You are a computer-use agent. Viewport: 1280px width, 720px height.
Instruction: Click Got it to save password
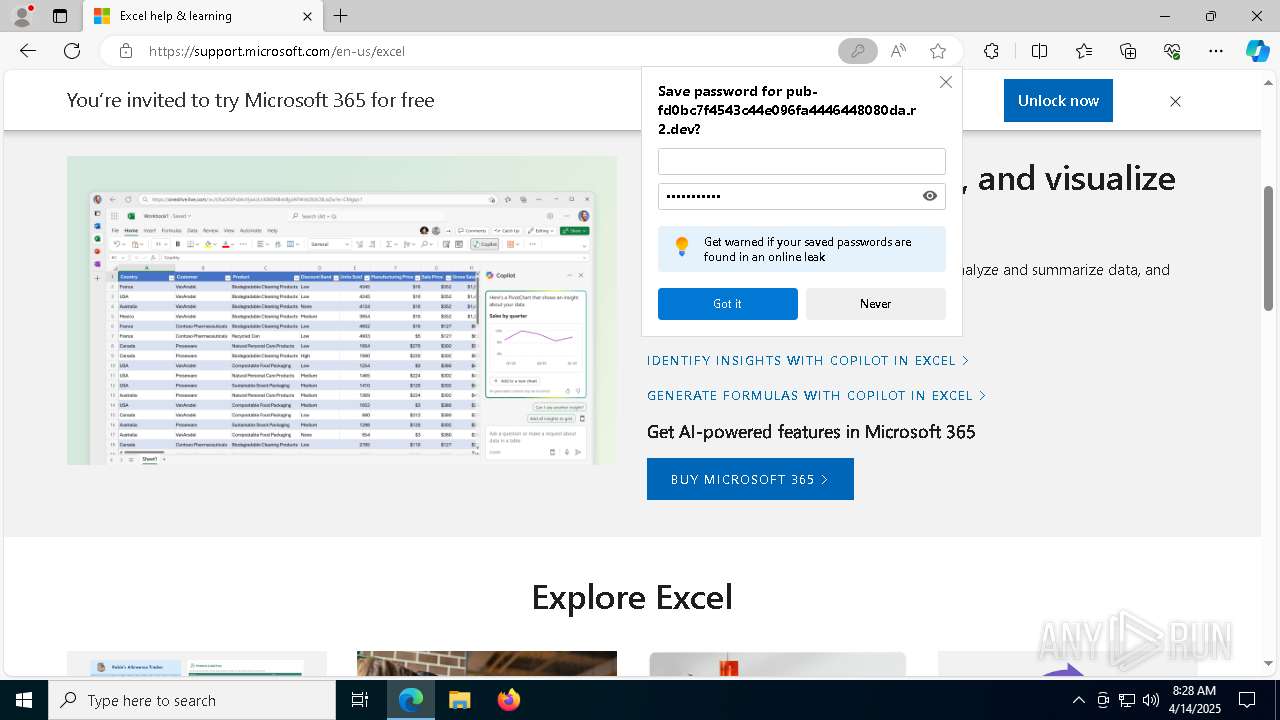(x=728, y=304)
